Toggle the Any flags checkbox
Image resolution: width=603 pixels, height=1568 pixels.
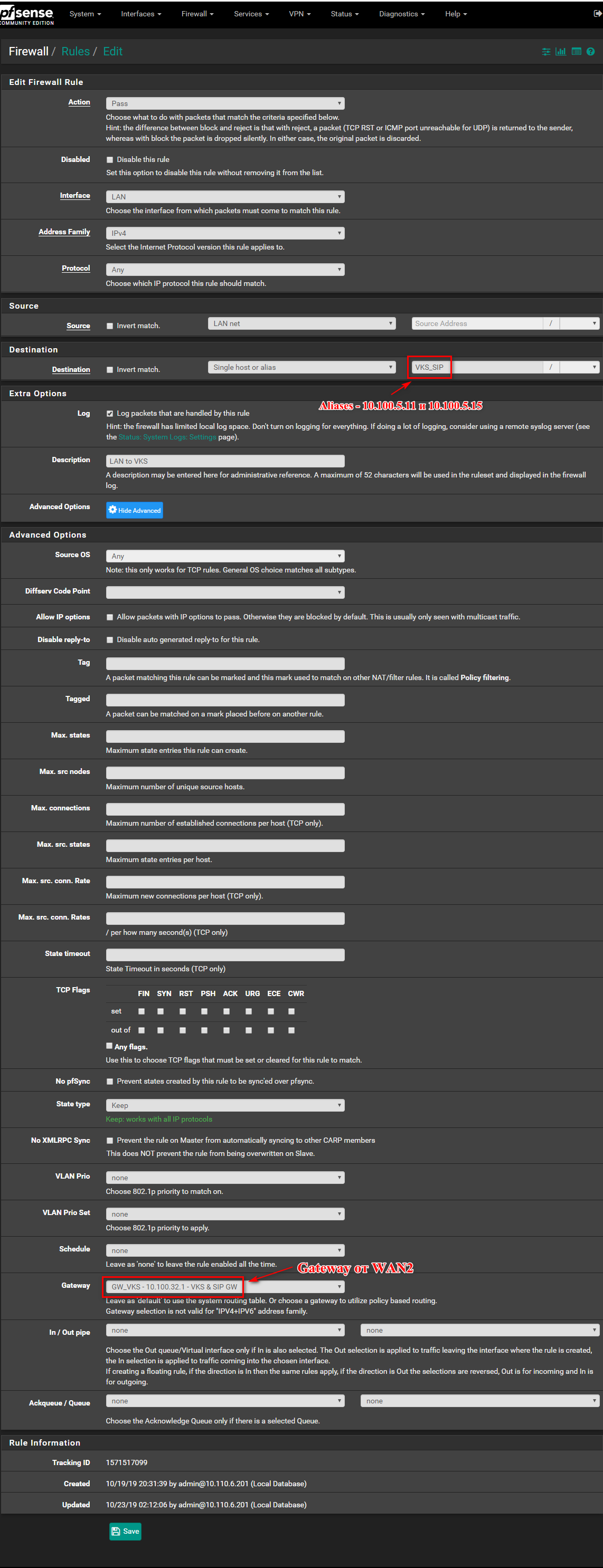click(x=110, y=1046)
